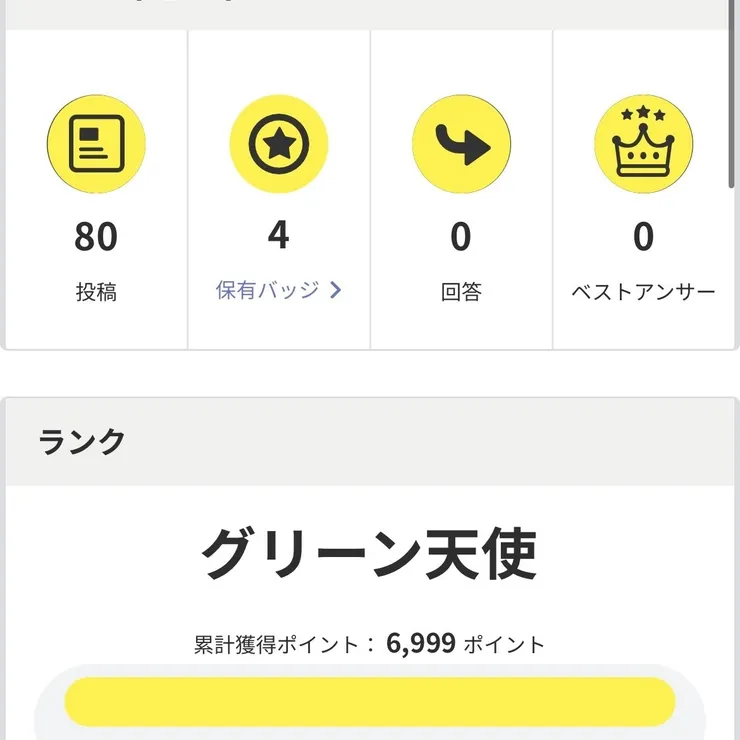Open the 投稿 posts label

pyautogui.click(x=96, y=292)
